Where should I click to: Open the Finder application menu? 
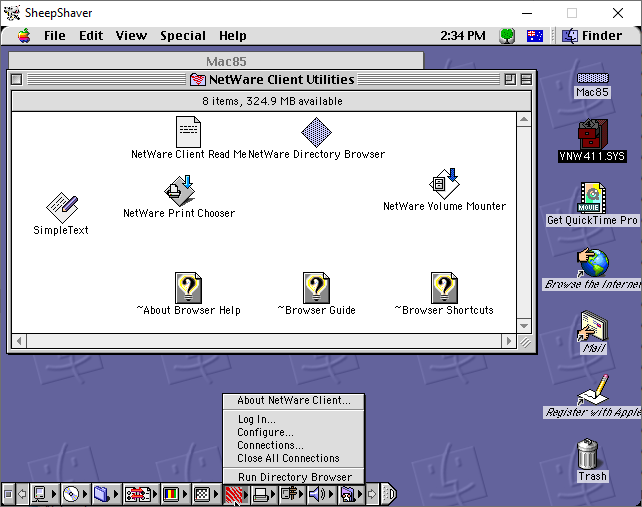click(x=592, y=36)
